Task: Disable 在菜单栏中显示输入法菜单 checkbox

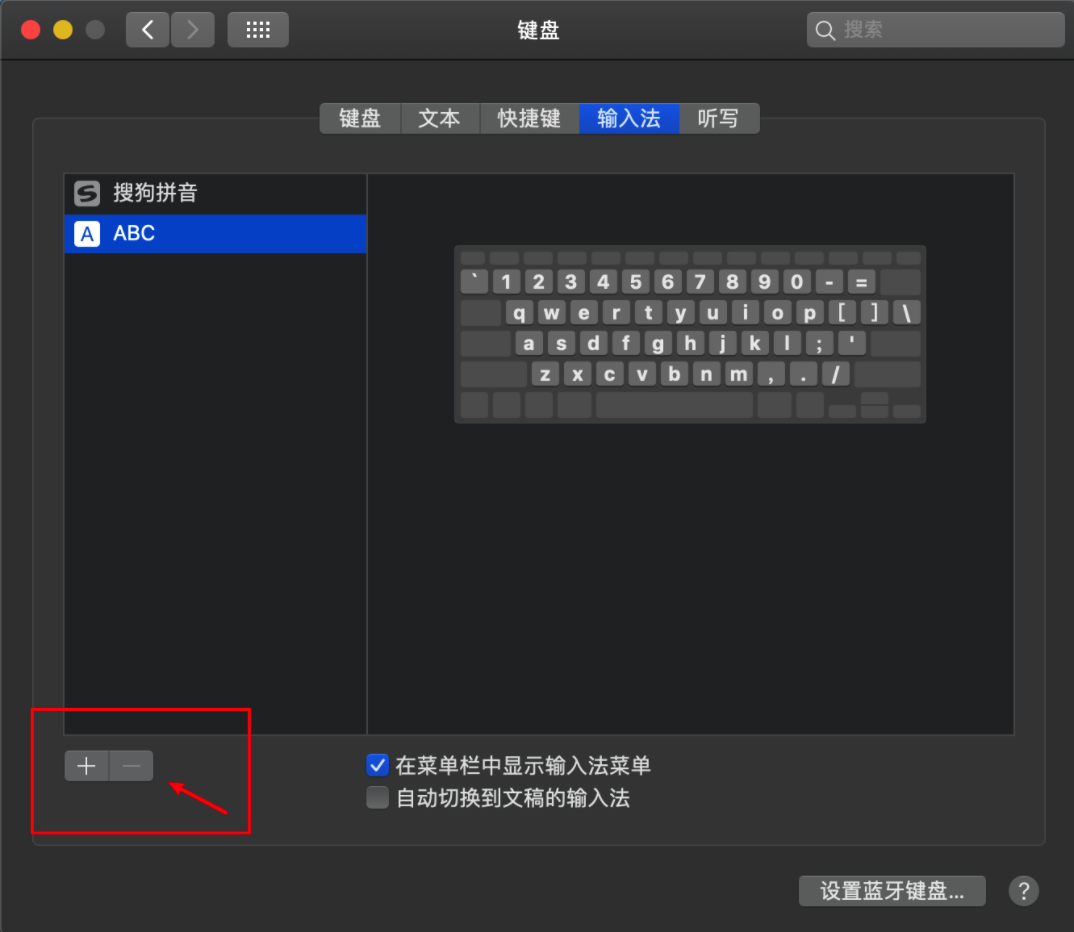Action: point(377,766)
